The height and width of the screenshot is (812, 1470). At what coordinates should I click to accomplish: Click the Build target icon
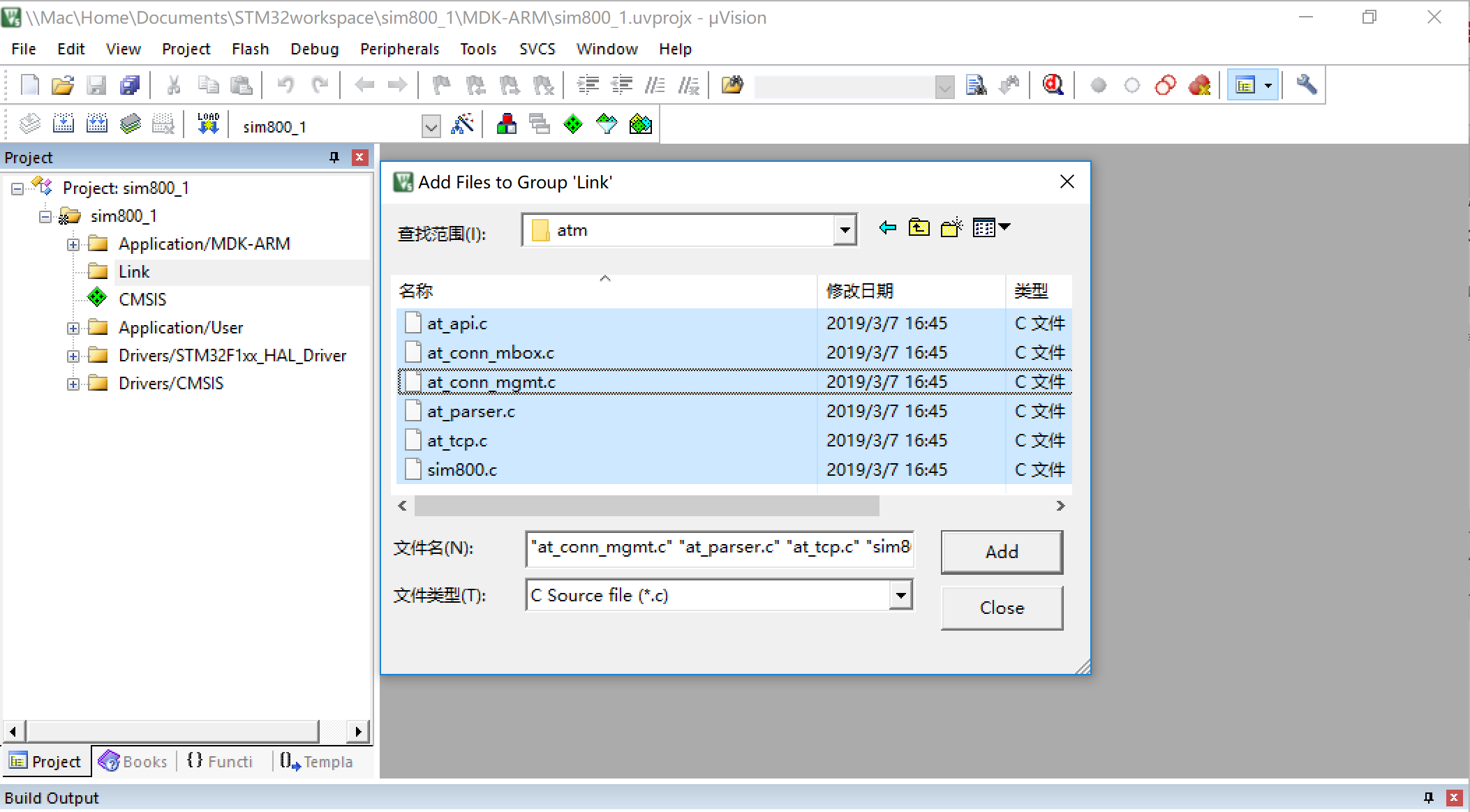coord(63,125)
